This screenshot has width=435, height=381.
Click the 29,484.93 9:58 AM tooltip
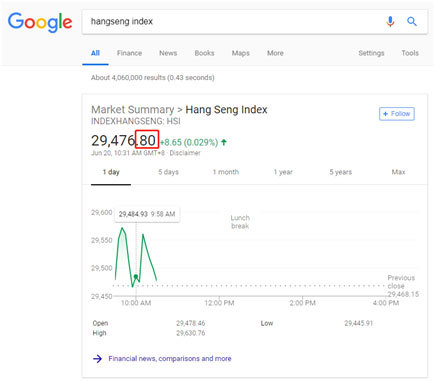[x=147, y=214]
